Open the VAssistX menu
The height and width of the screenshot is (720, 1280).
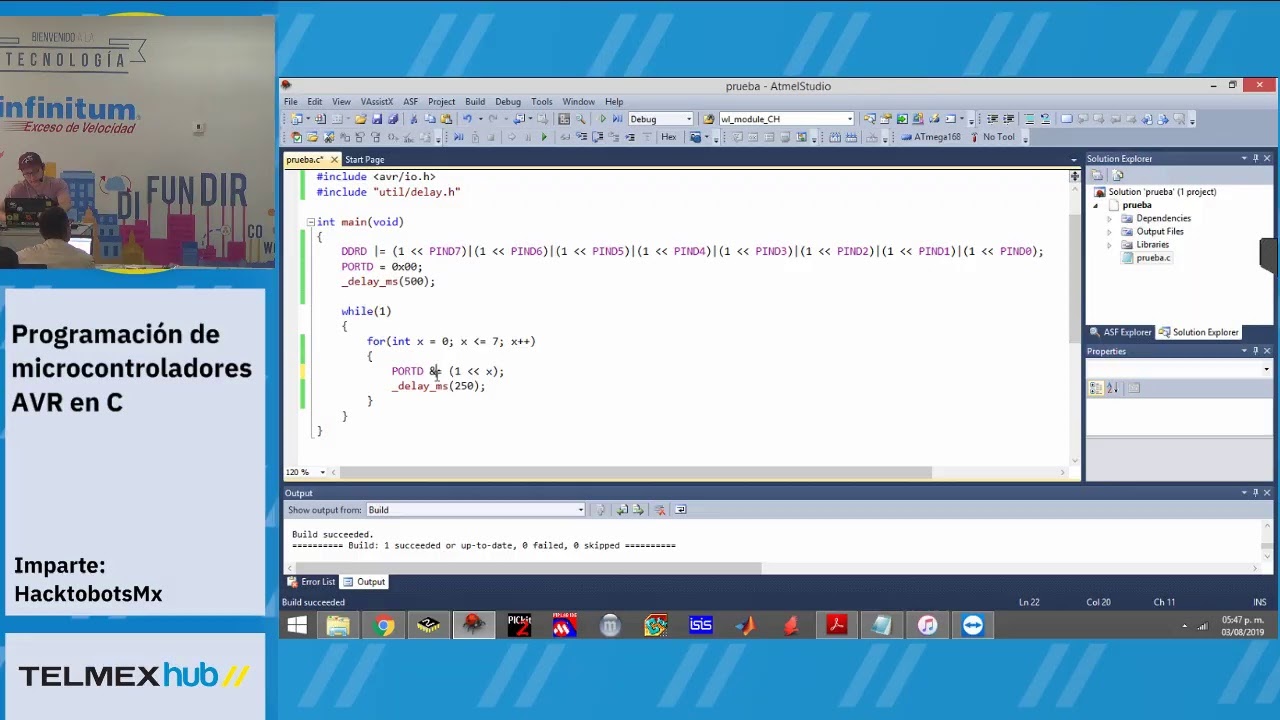[377, 102]
